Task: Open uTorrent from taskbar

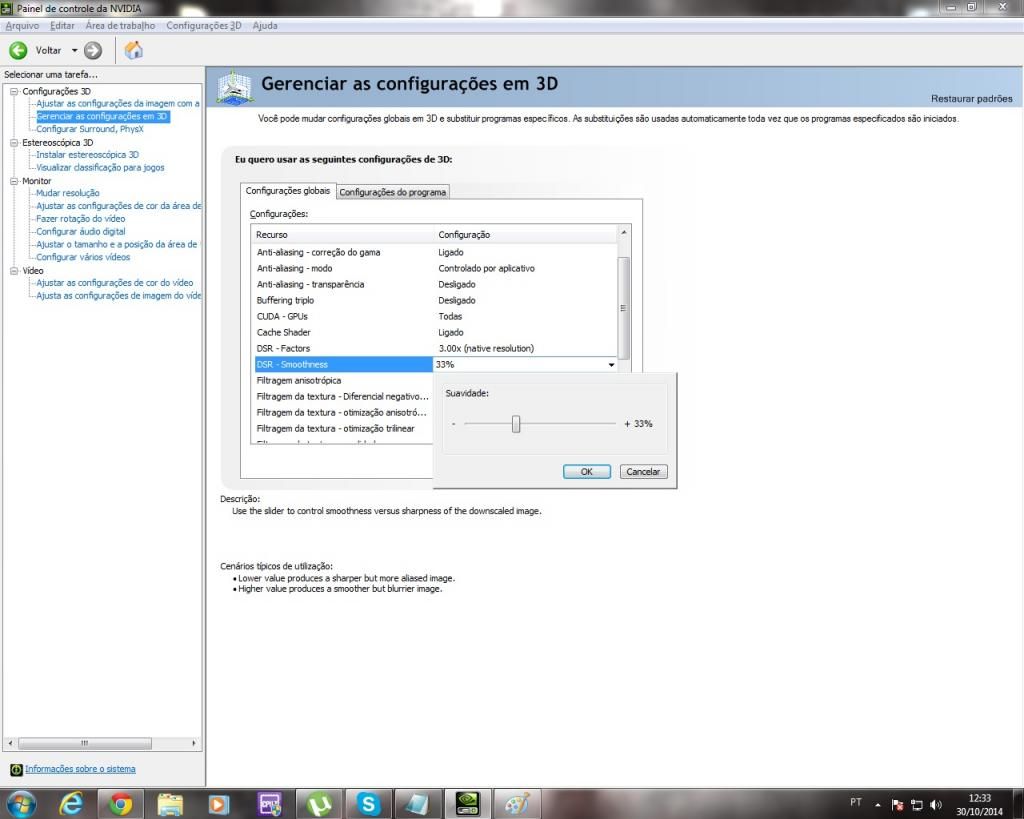Action: (x=319, y=804)
